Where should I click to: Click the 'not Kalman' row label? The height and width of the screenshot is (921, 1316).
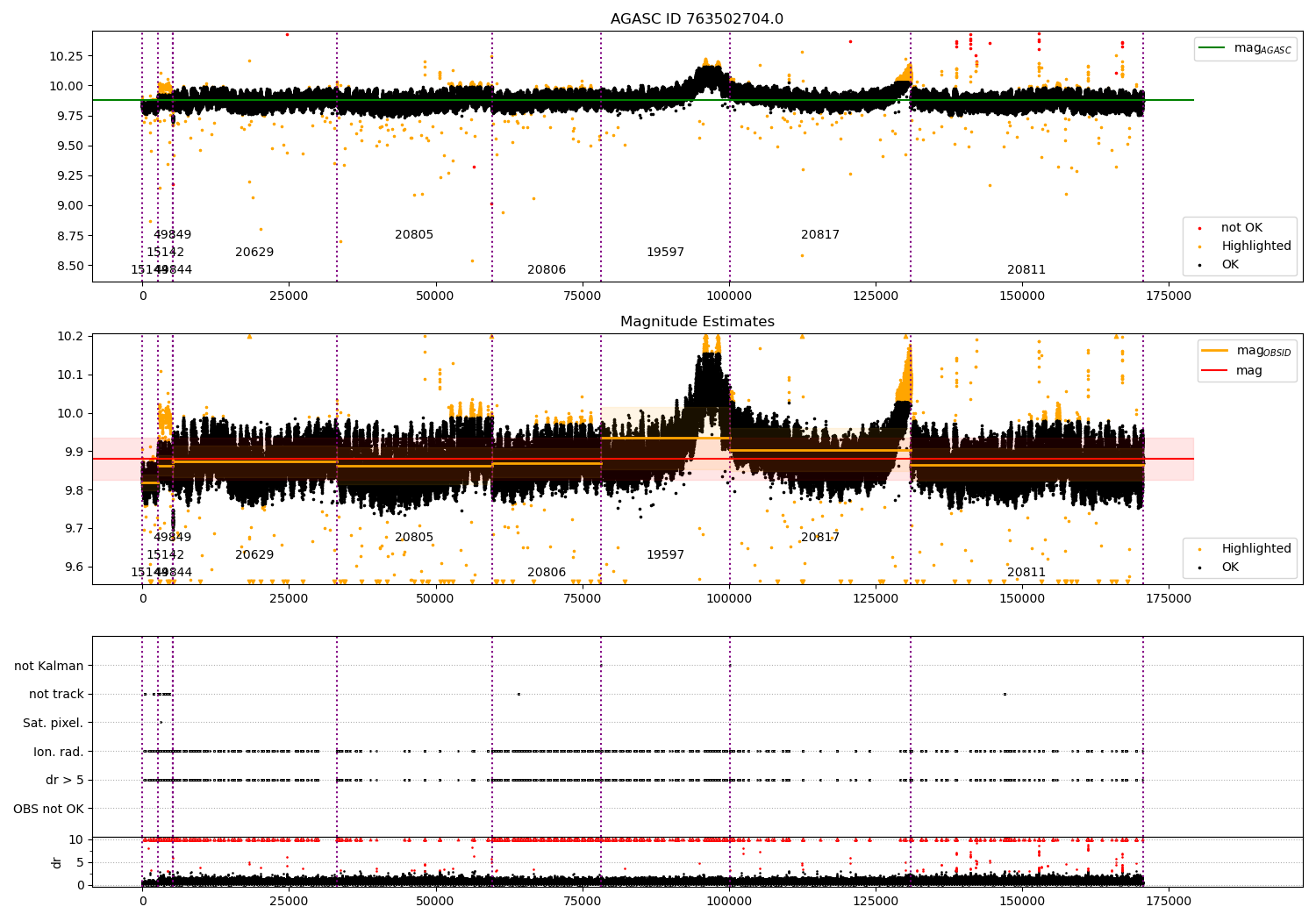49,666
